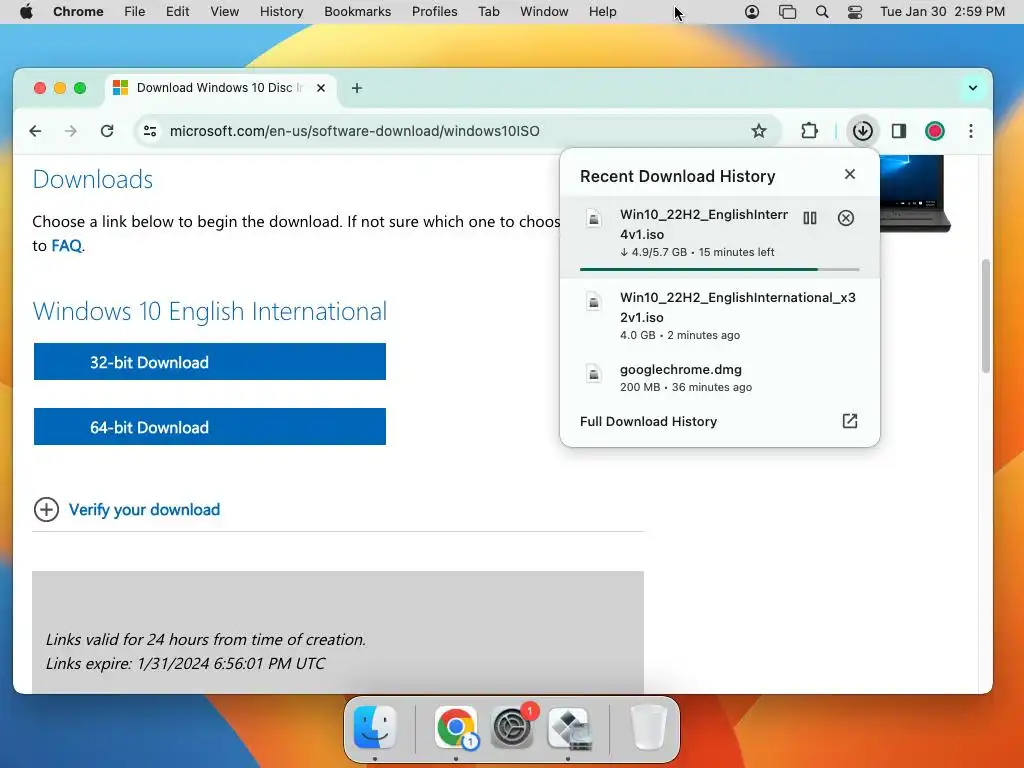This screenshot has width=1024, height=768.
Task: Expand the Verify your download section
Action: coord(127,510)
